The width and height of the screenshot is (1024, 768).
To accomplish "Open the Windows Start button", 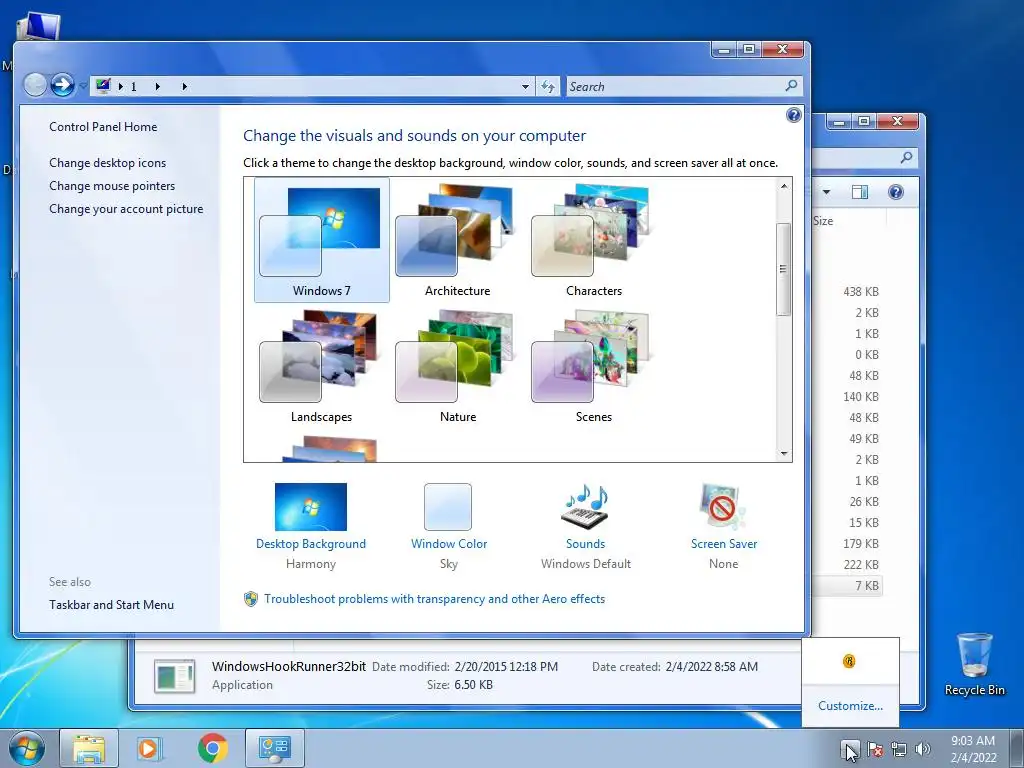I will (x=27, y=748).
